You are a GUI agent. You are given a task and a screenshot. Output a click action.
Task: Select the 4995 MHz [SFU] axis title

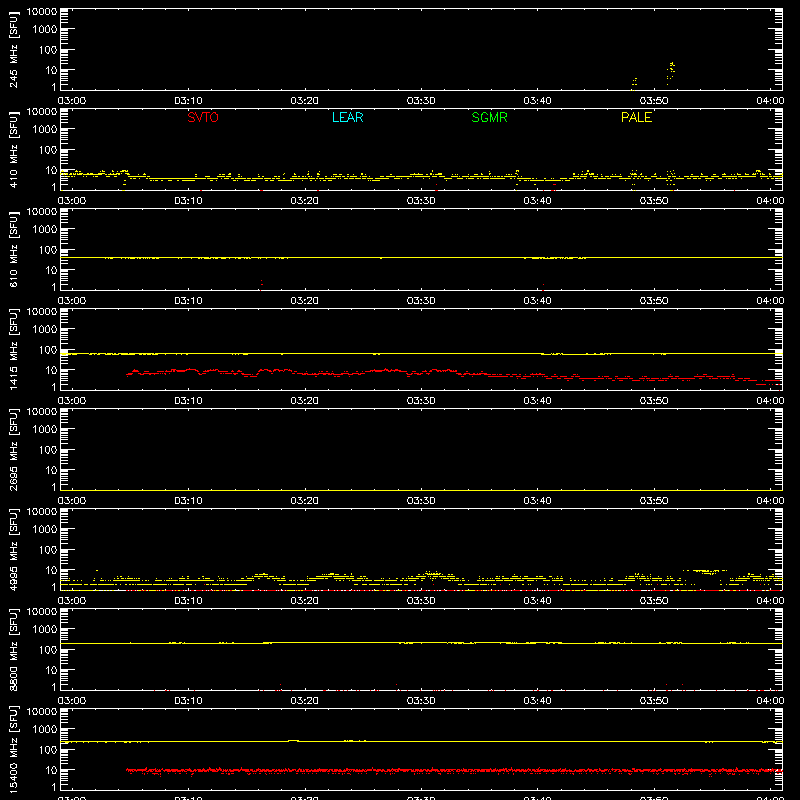tap(14, 549)
